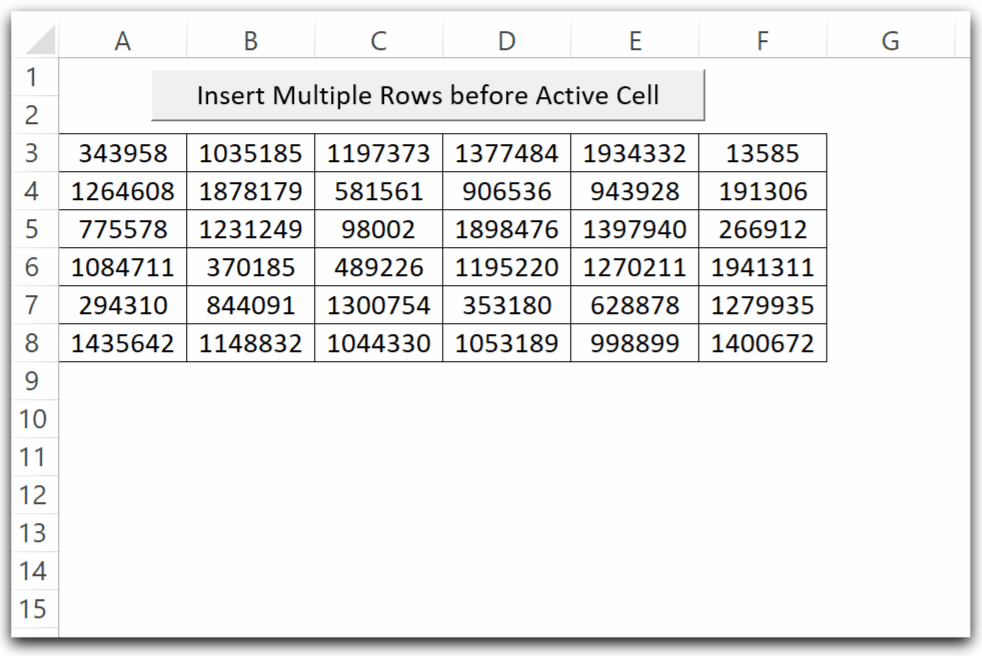
Task: Click the cell containing 13585
Action: 762,153
